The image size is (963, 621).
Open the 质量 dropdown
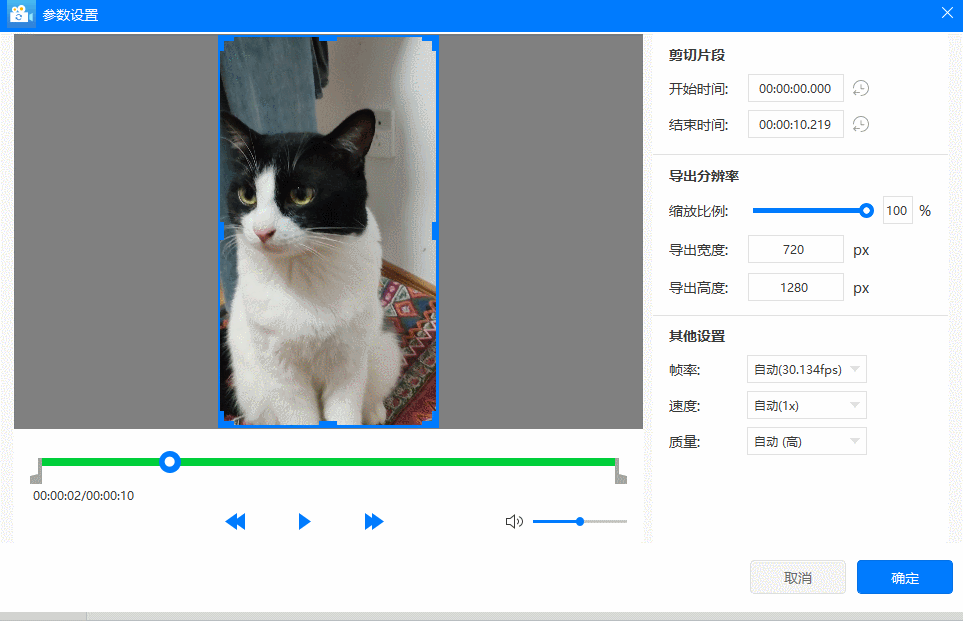[x=806, y=442]
